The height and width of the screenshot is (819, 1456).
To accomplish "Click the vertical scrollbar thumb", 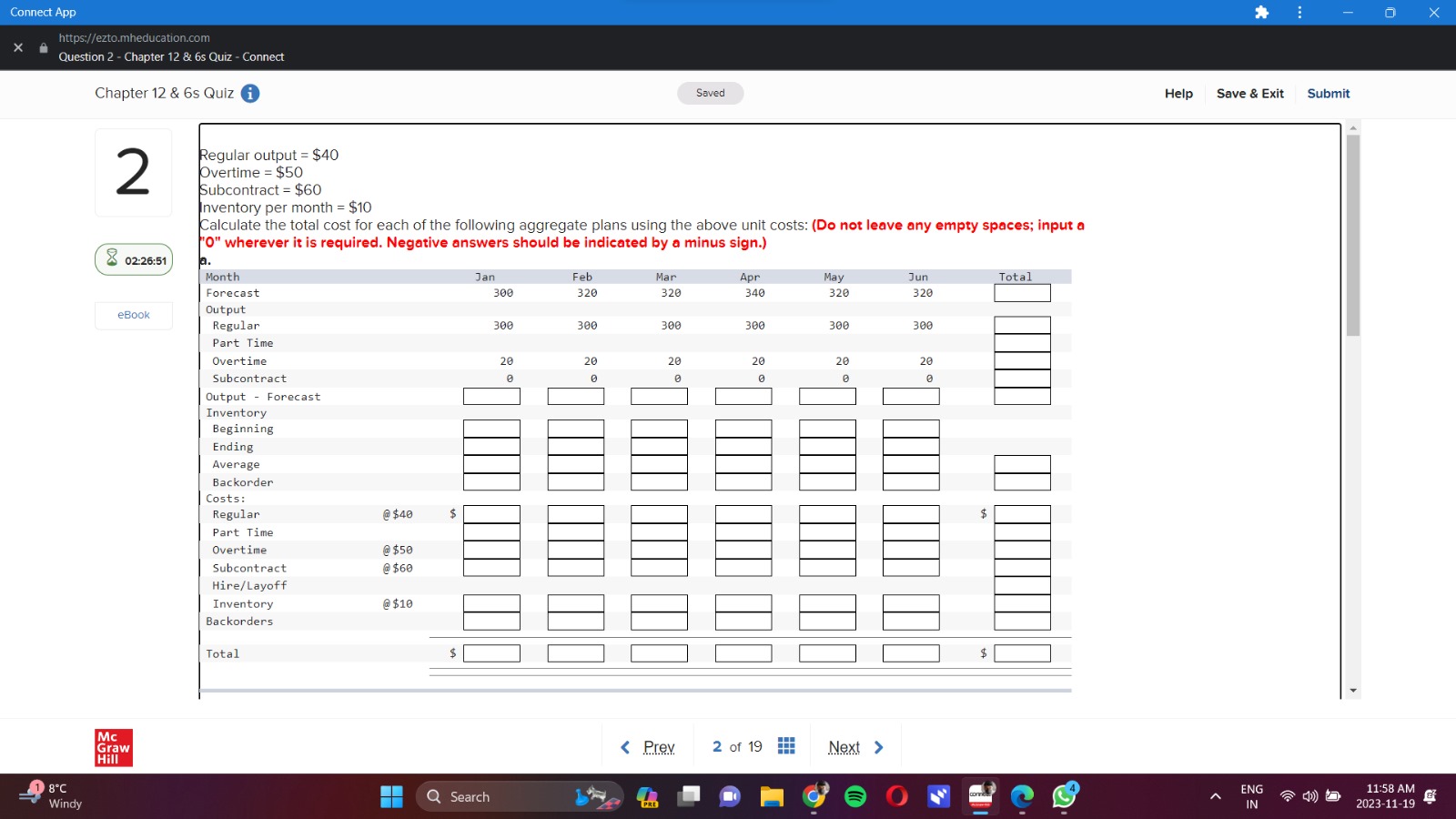I will point(1353,236).
